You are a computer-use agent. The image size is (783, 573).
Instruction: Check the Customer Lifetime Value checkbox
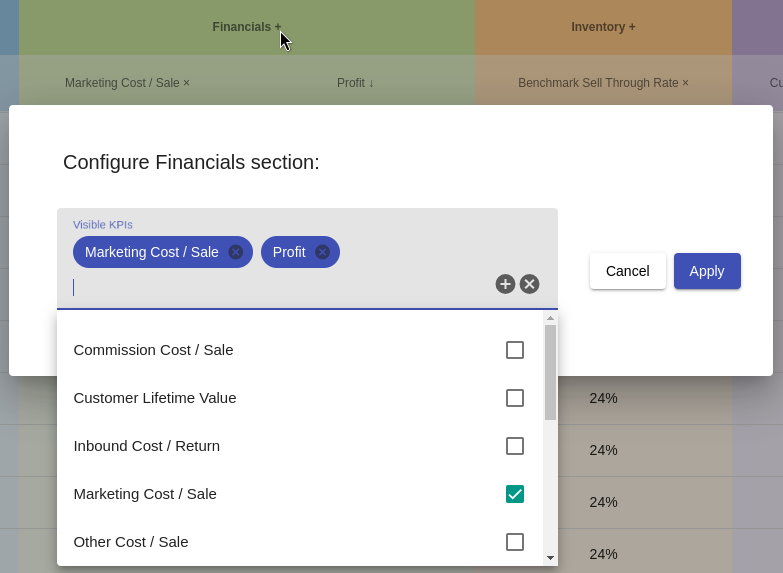pos(515,398)
